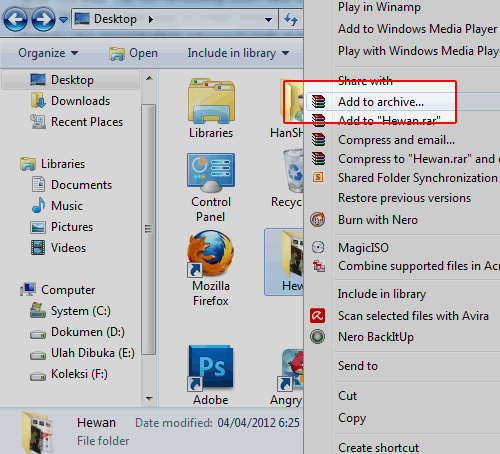Click the Open toolbar button

(133, 53)
